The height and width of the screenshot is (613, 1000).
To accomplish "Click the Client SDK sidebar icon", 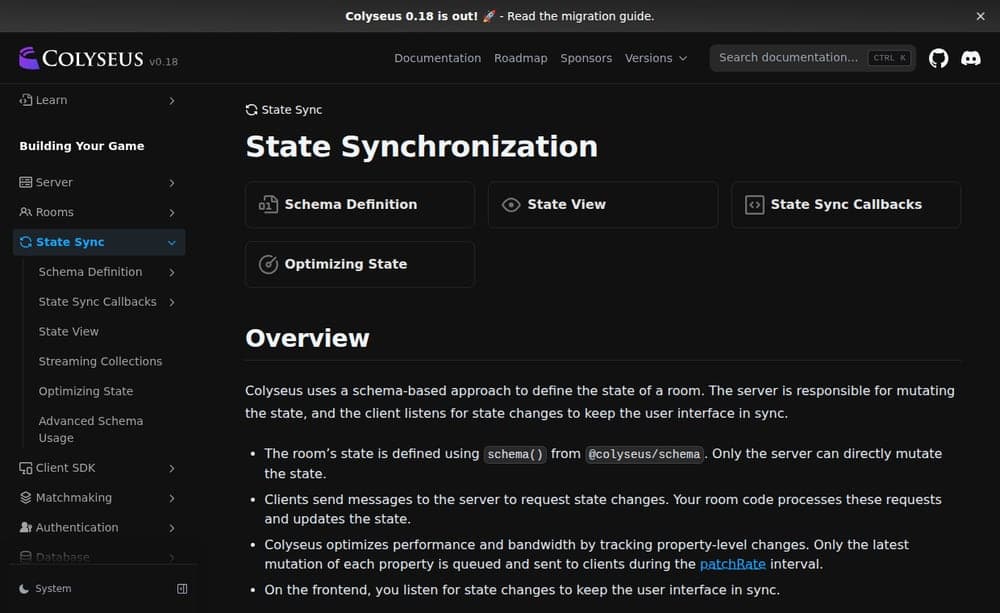I will pyautogui.click(x=26, y=468).
